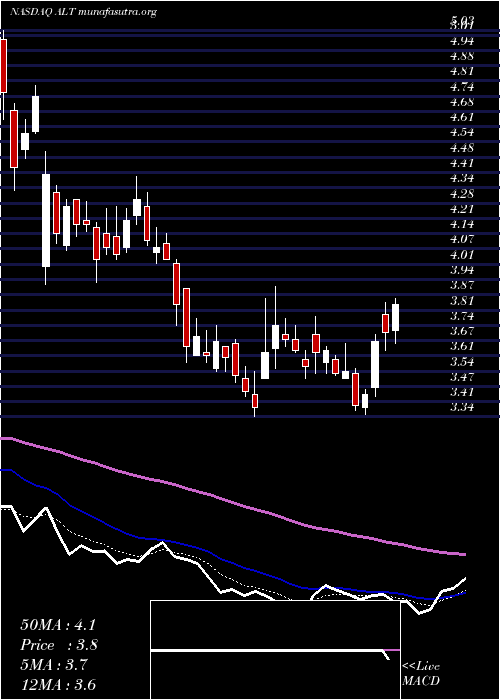500x700 pixels.
Task: Click the <<Live MACD label
Action: [x=421, y=674]
